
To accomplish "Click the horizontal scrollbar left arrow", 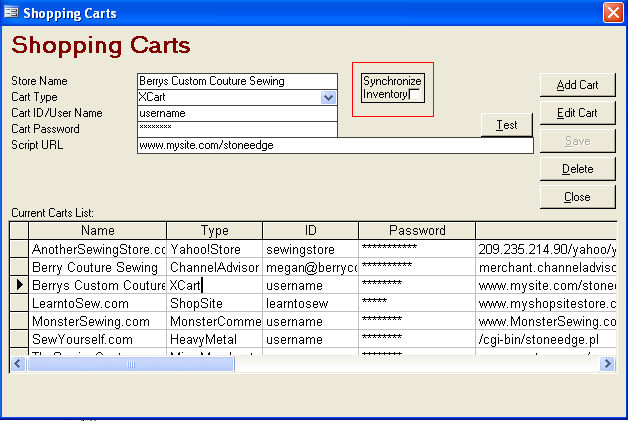I will (18, 364).
